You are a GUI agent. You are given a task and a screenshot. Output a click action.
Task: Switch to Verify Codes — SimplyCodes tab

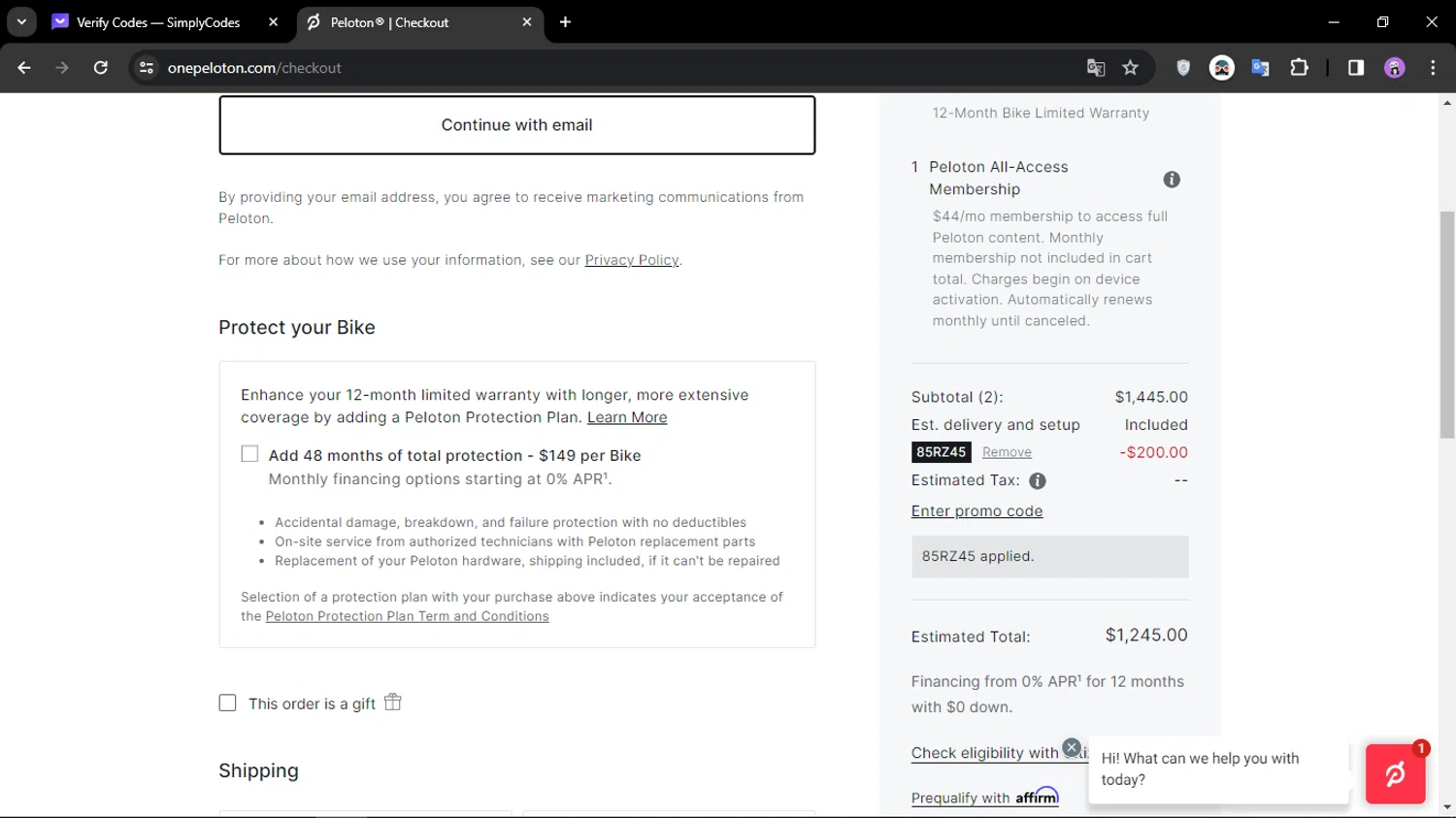(x=158, y=22)
